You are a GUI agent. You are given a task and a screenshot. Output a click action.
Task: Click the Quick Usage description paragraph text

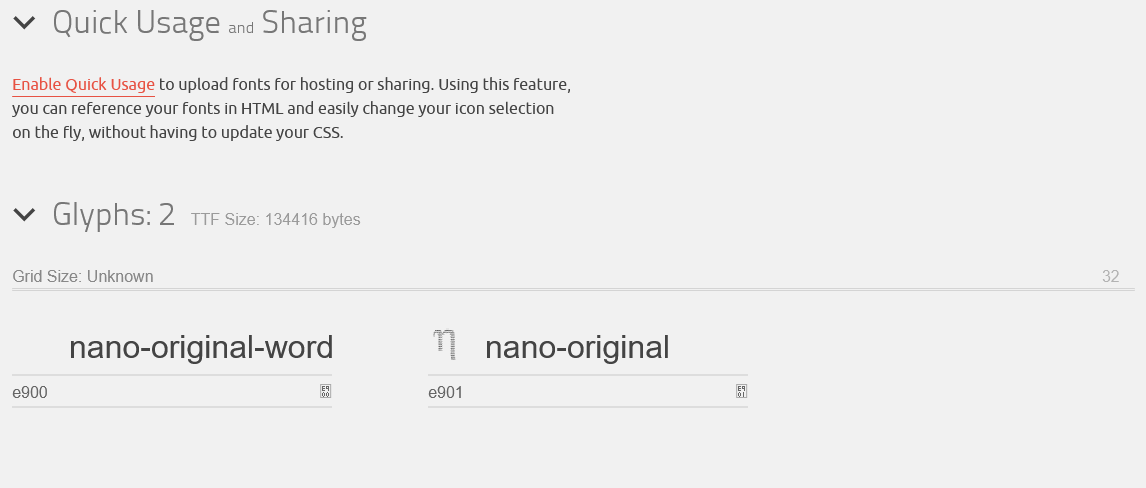click(x=292, y=109)
